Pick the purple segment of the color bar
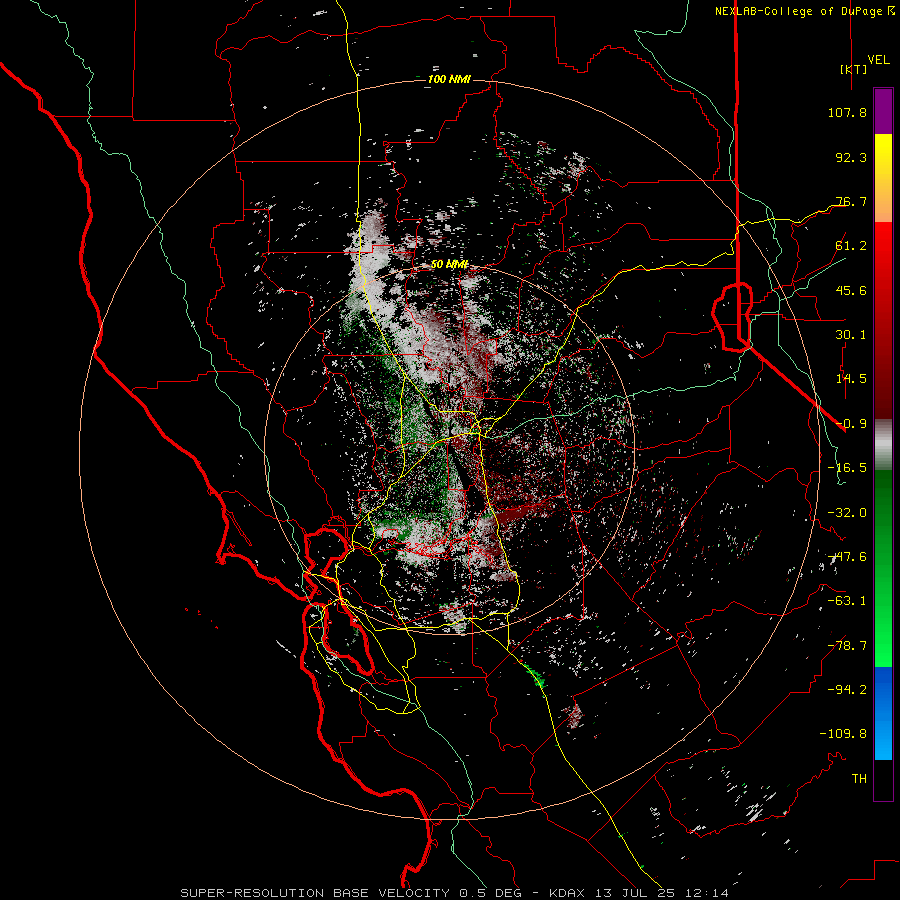Image resolution: width=900 pixels, height=900 pixels. tap(883, 111)
